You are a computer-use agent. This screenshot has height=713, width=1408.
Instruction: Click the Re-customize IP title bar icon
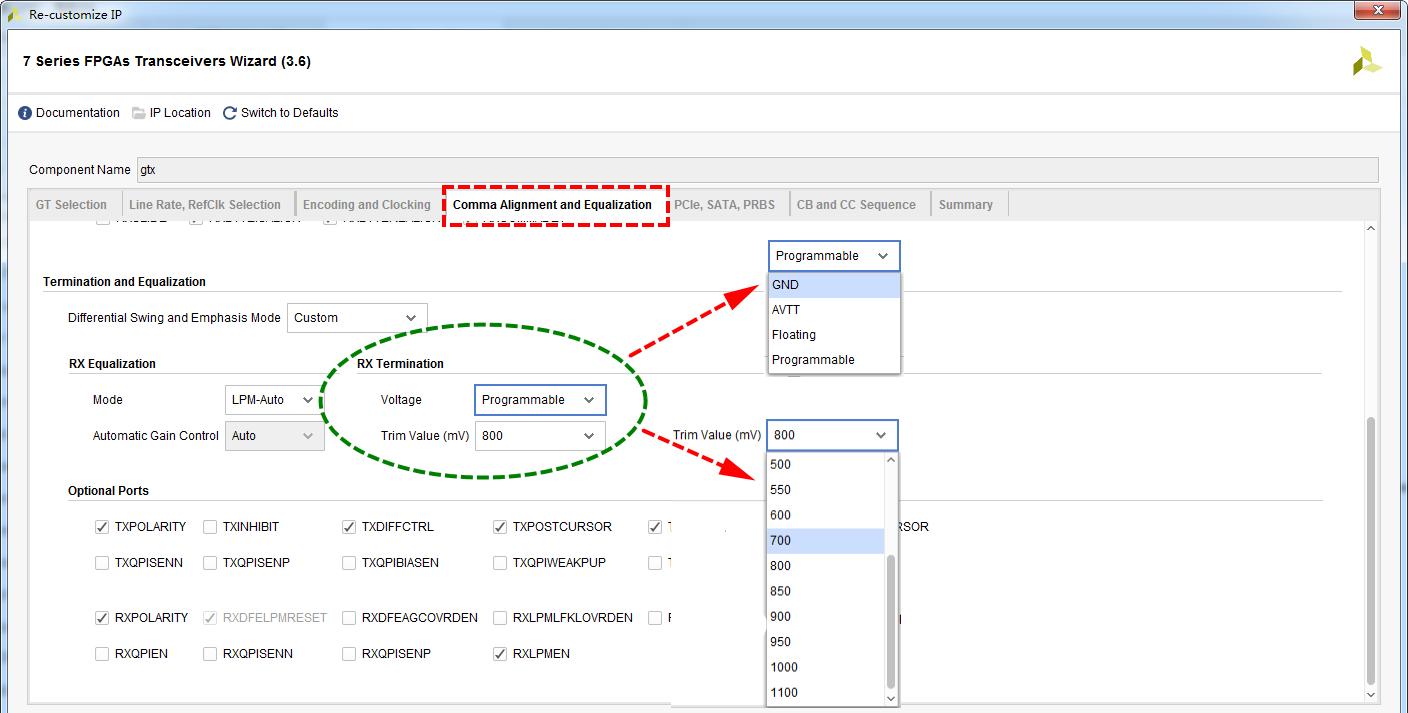tap(14, 15)
